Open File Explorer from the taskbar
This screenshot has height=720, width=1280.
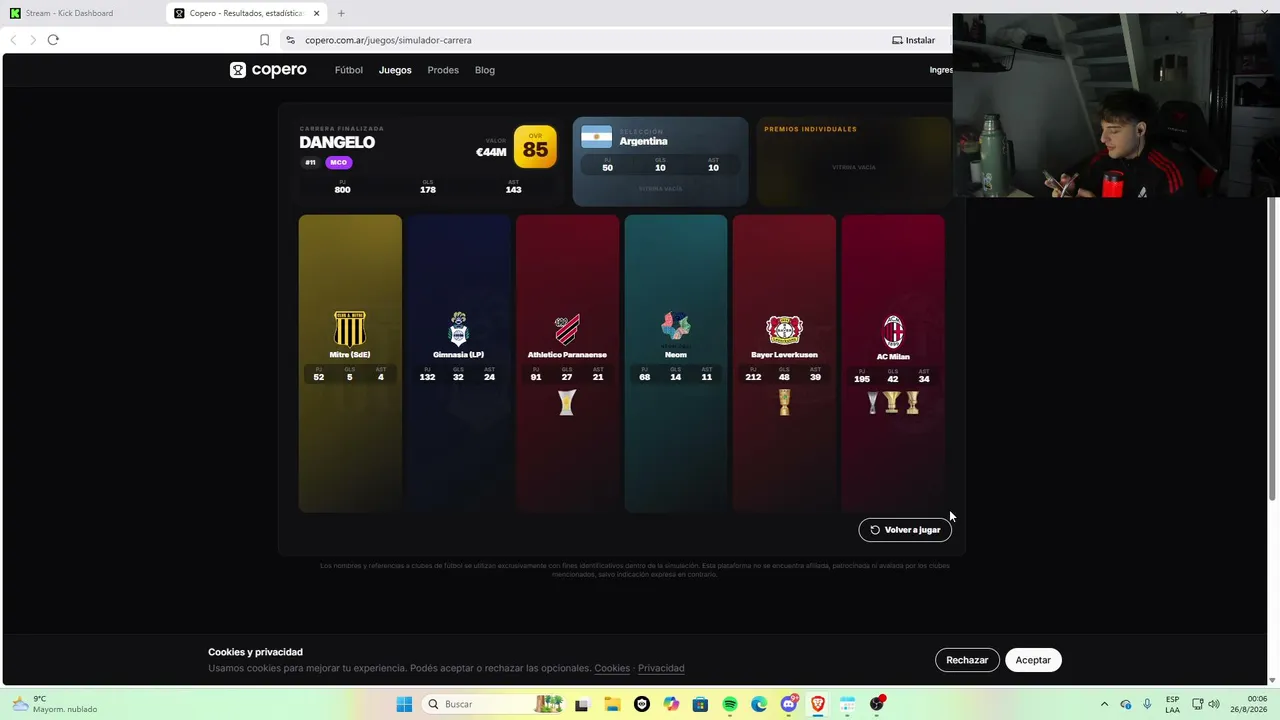tap(612, 704)
